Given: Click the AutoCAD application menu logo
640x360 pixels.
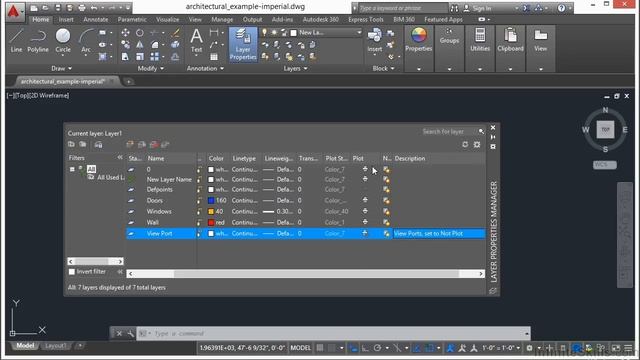Looking at the screenshot, I should [13, 11].
